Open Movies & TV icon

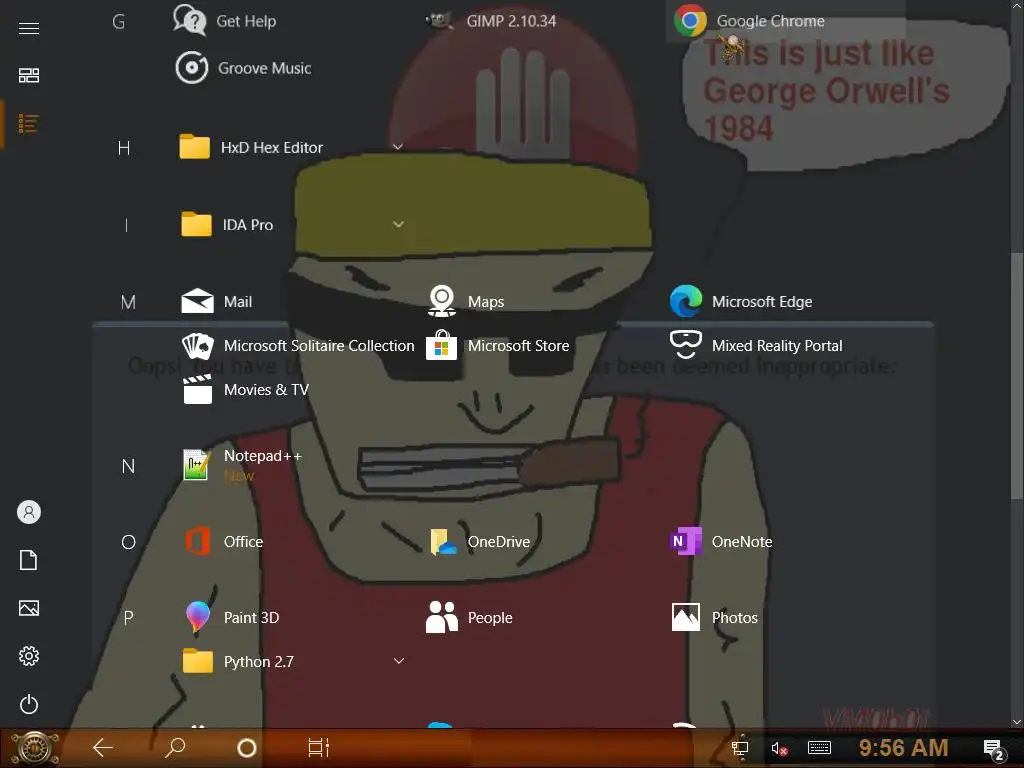point(197,390)
